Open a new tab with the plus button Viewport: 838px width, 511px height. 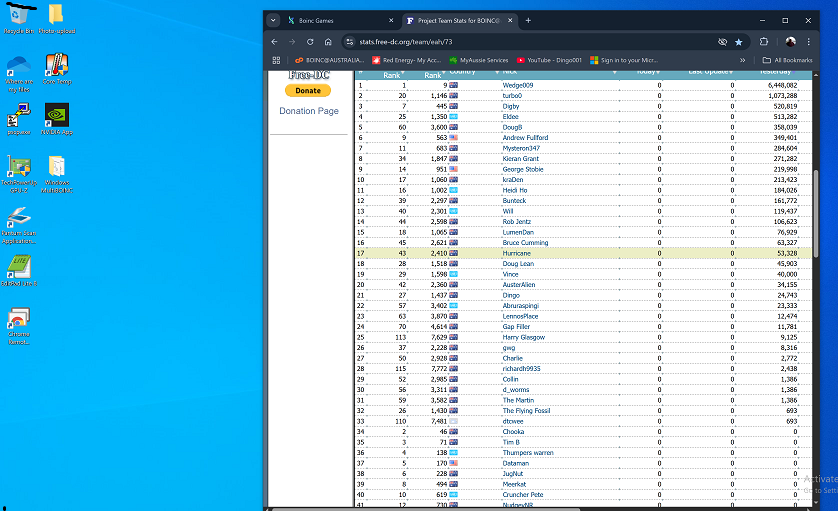(528, 20)
